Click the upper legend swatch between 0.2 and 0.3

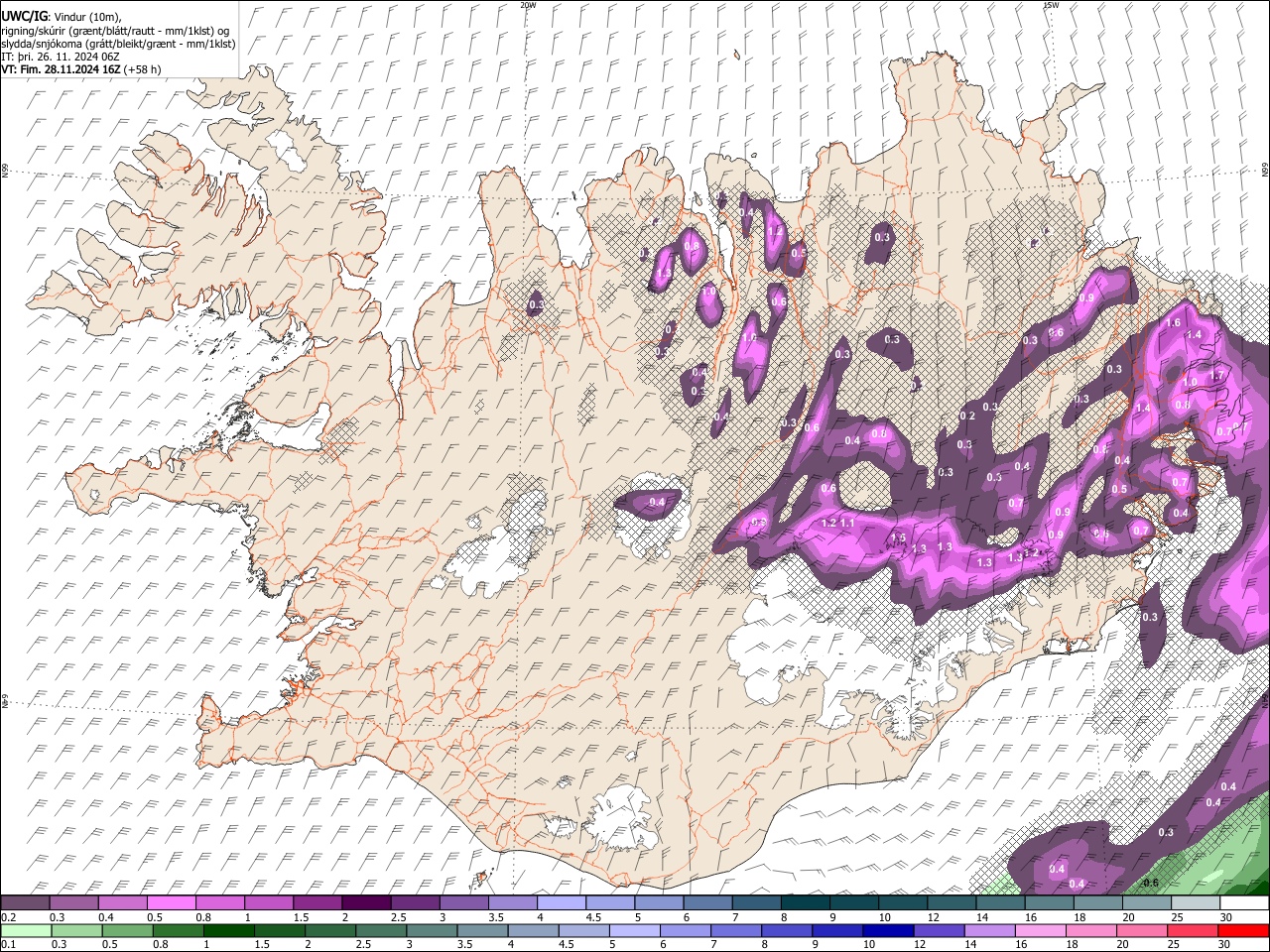(25, 903)
